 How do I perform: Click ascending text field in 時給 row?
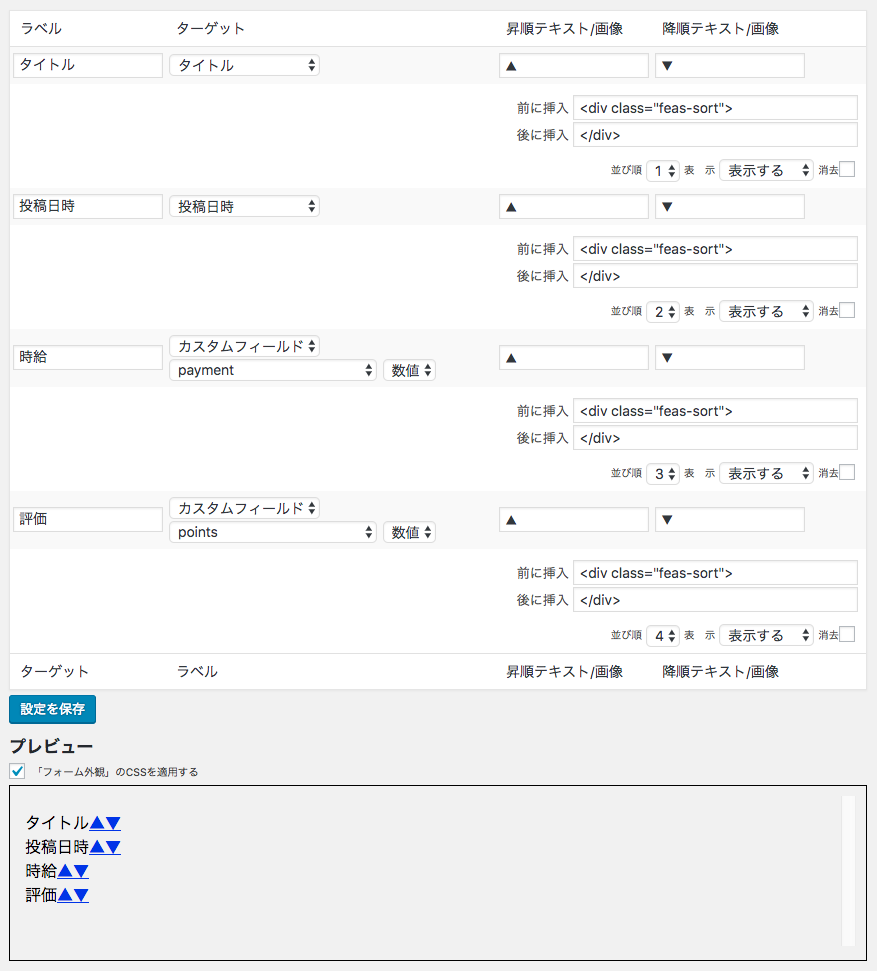pyautogui.click(x=574, y=358)
